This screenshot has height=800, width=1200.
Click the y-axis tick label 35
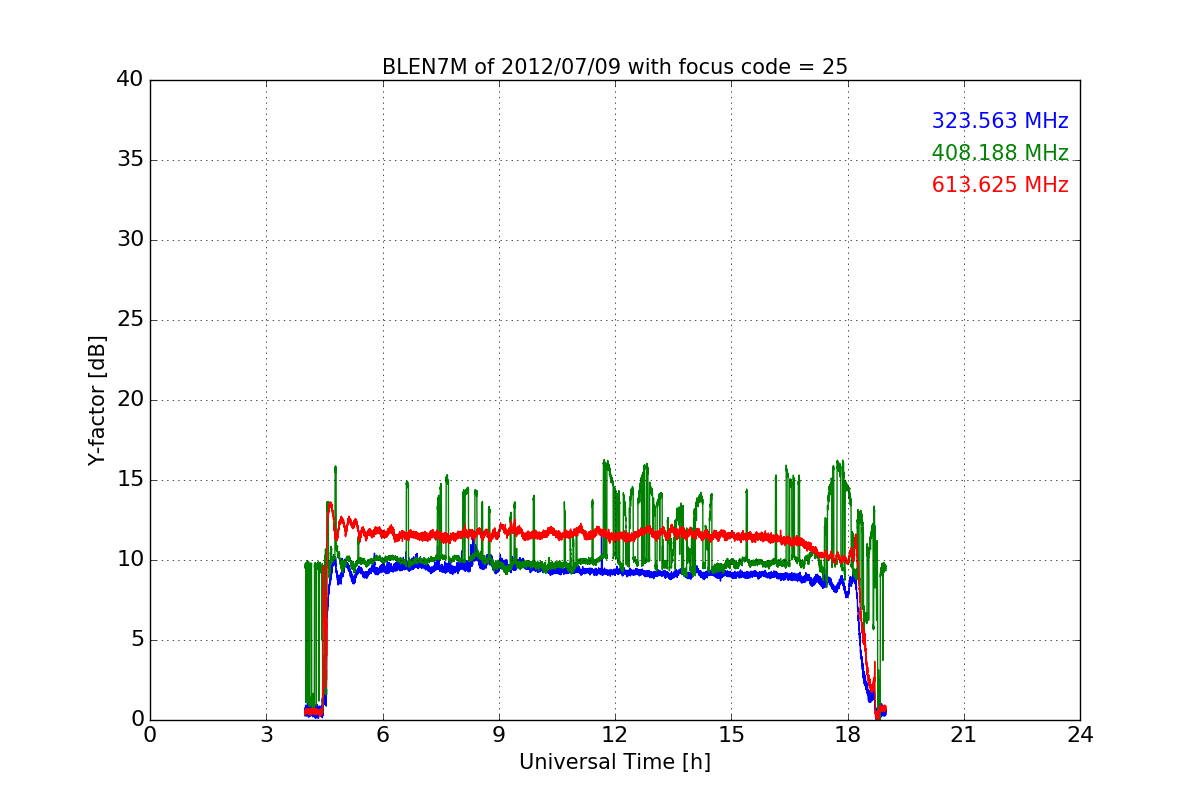coord(131,160)
